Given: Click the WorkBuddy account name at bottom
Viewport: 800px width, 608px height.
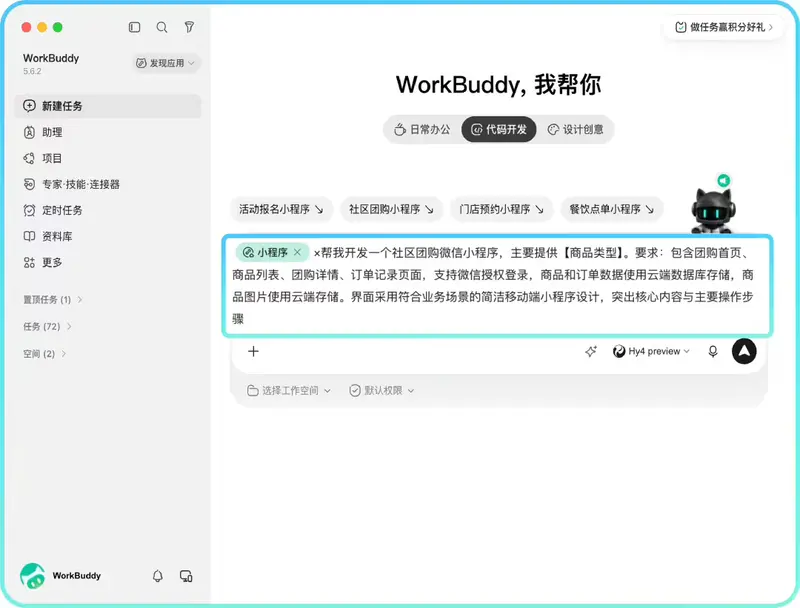Looking at the screenshot, I should point(77,575).
